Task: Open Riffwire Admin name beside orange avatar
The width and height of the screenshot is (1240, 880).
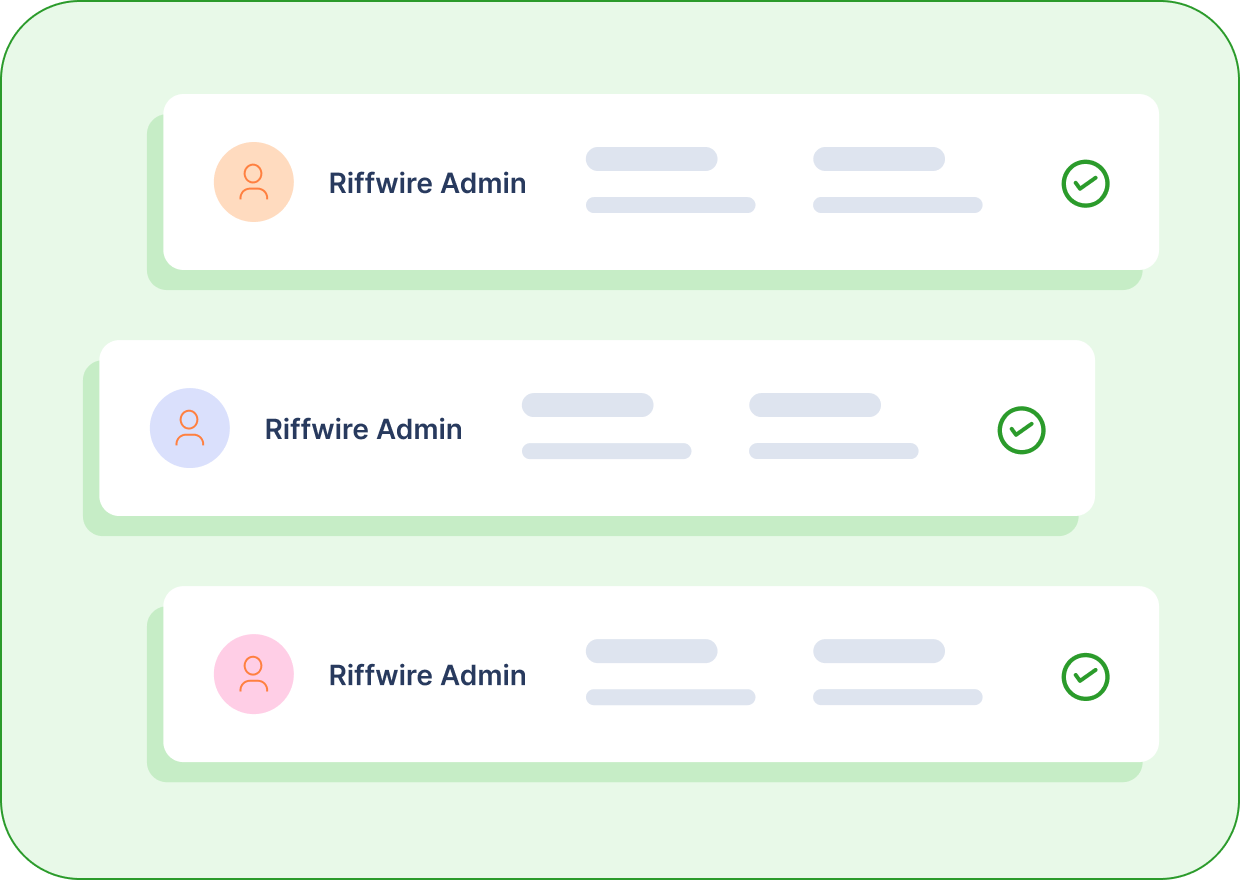Action: [428, 184]
